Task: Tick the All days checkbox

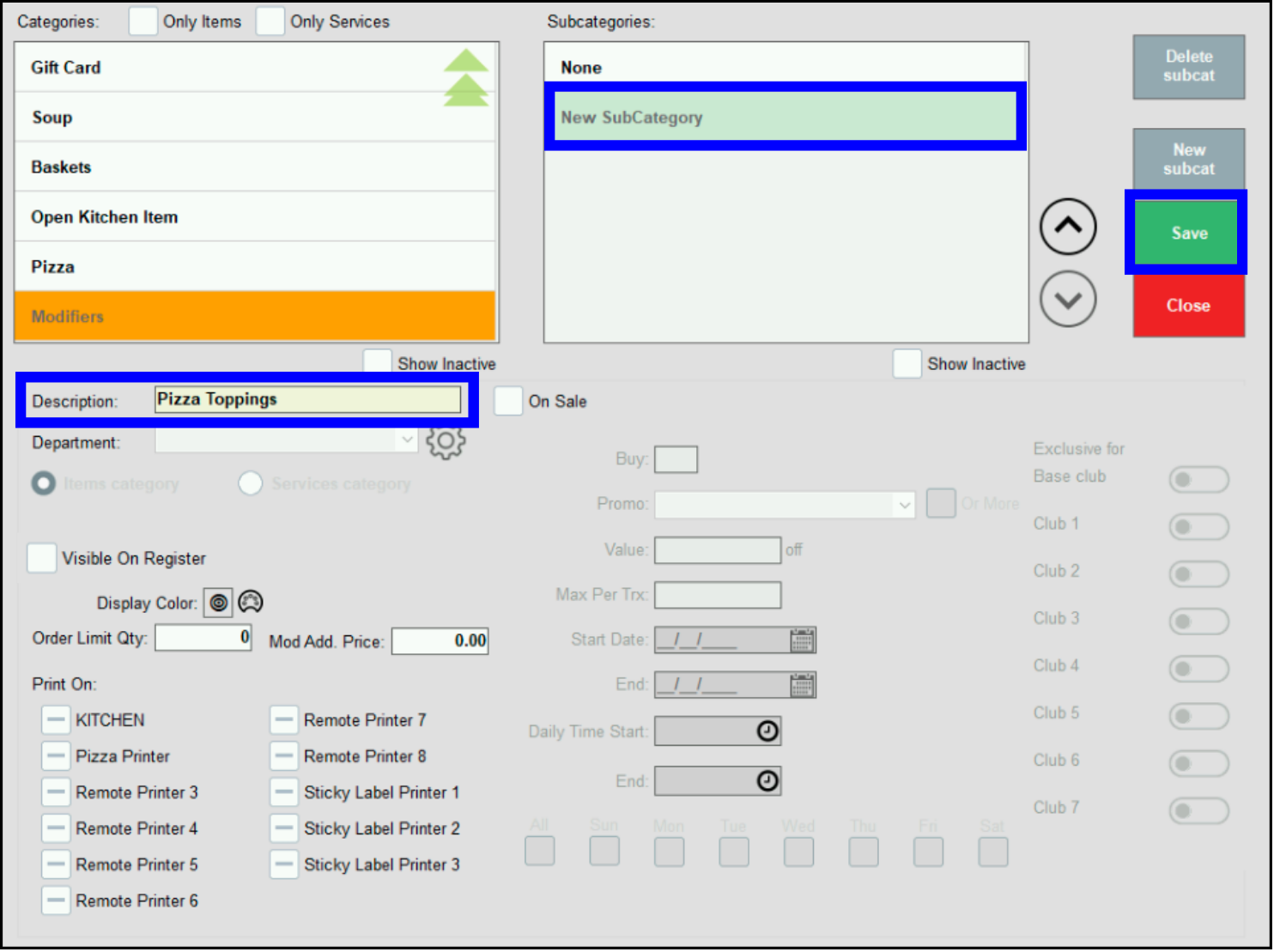Action: click(540, 852)
